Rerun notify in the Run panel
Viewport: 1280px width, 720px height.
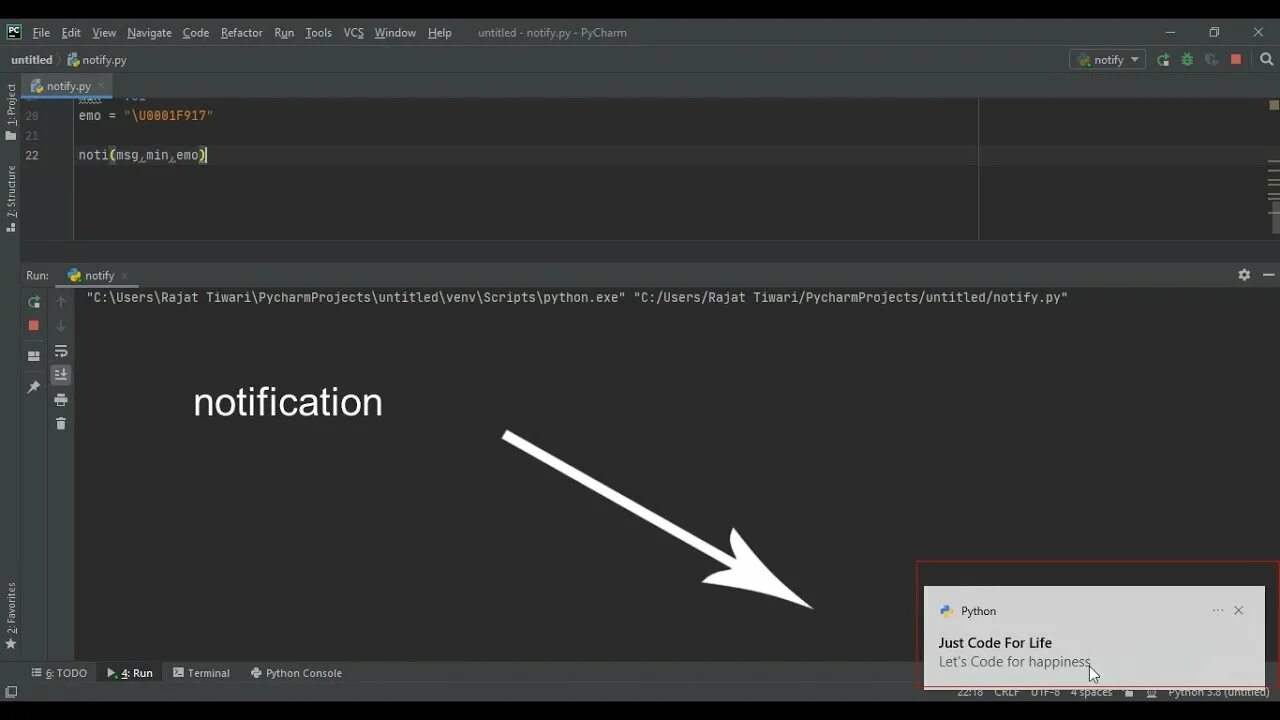(x=34, y=301)
